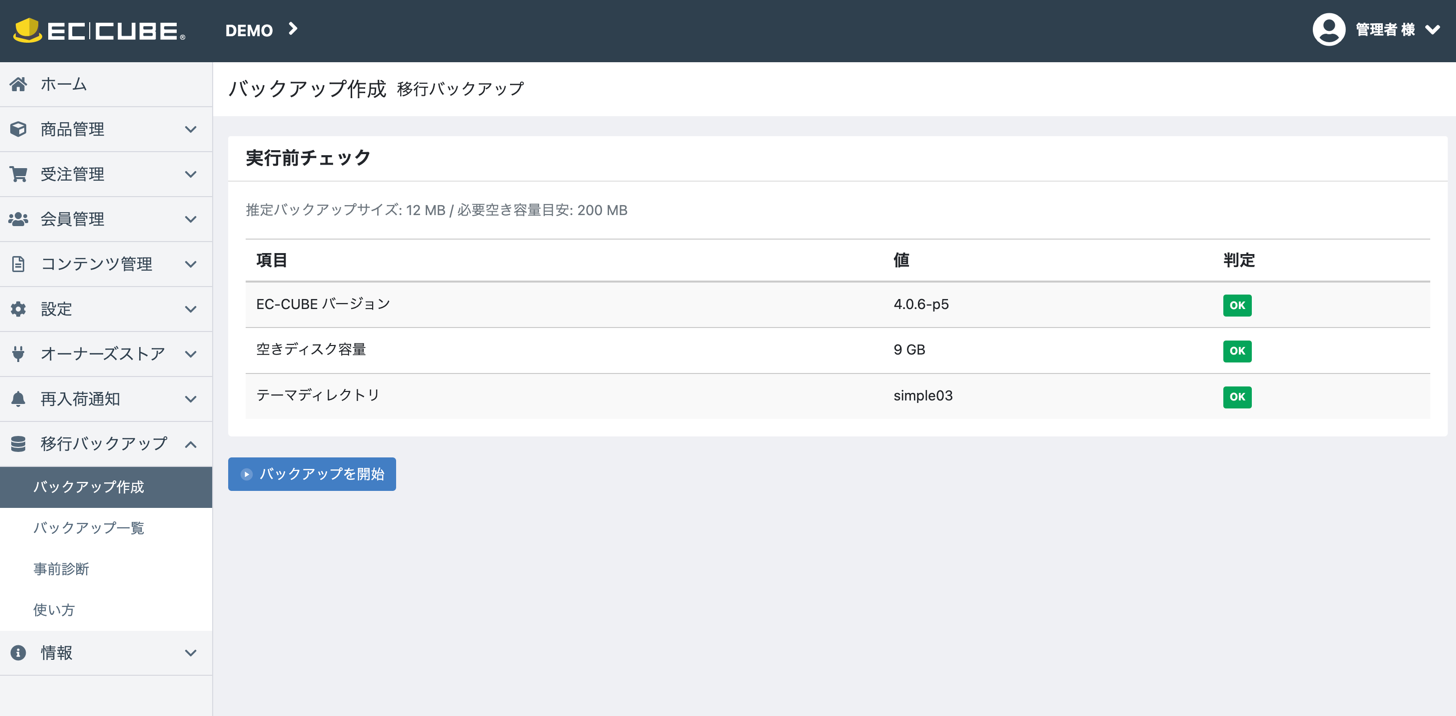This screenshot has width=1456, height=716.
Task: Click OK badge in 空きディスク容量 row
Action: pos(1237,351)
